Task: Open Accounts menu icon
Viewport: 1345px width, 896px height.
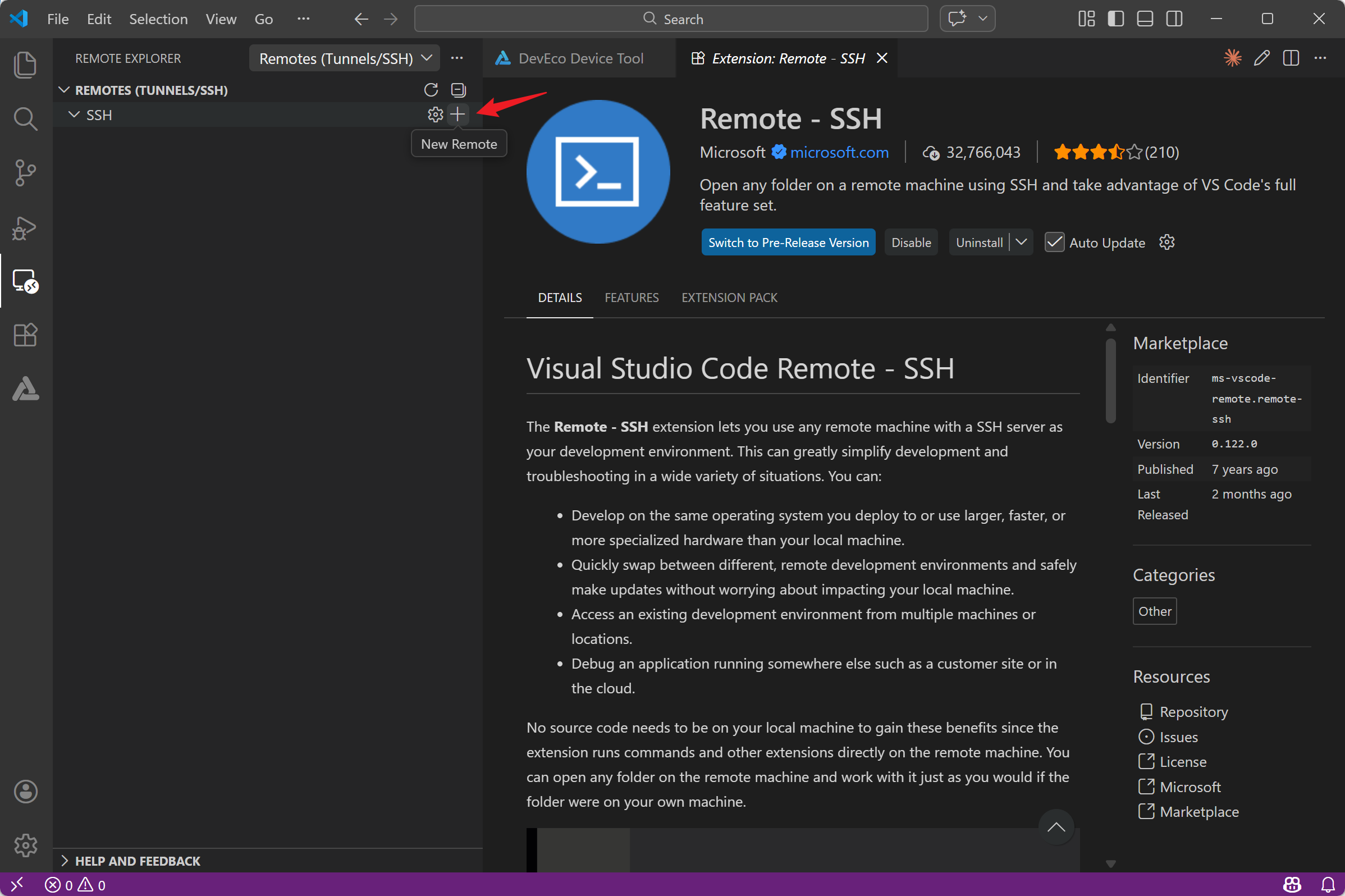Action: [x=25, y=792]
